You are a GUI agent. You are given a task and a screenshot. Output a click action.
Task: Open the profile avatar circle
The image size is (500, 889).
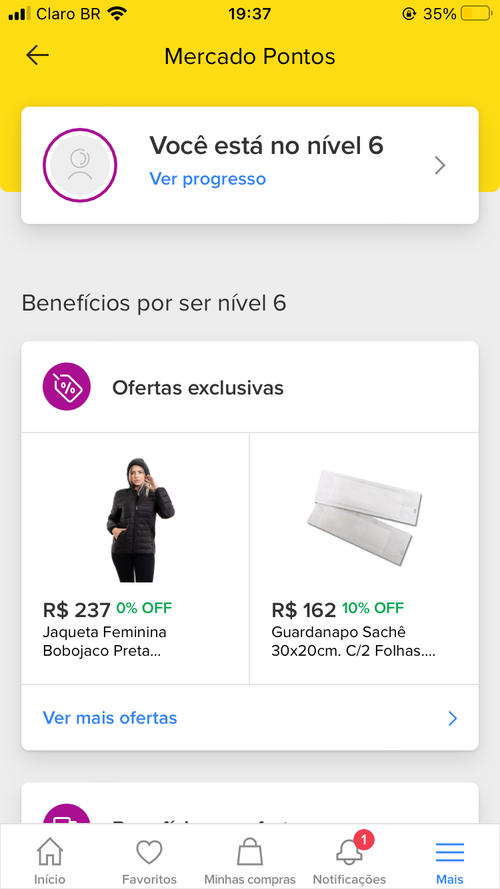[80, 165]
